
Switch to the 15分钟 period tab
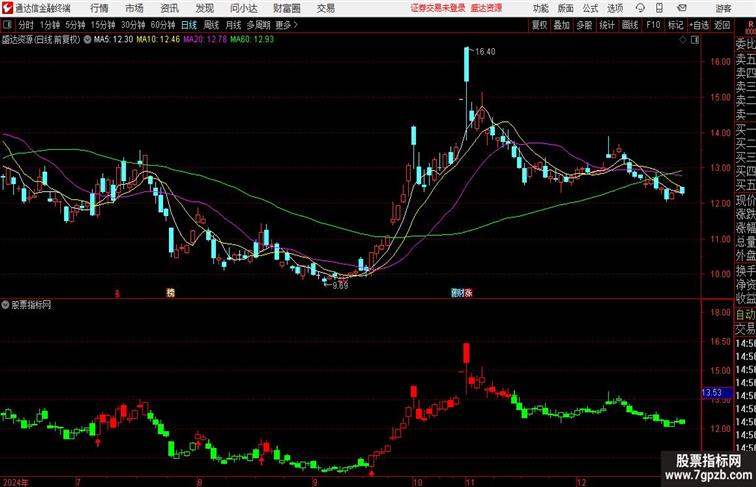(103, 25)
